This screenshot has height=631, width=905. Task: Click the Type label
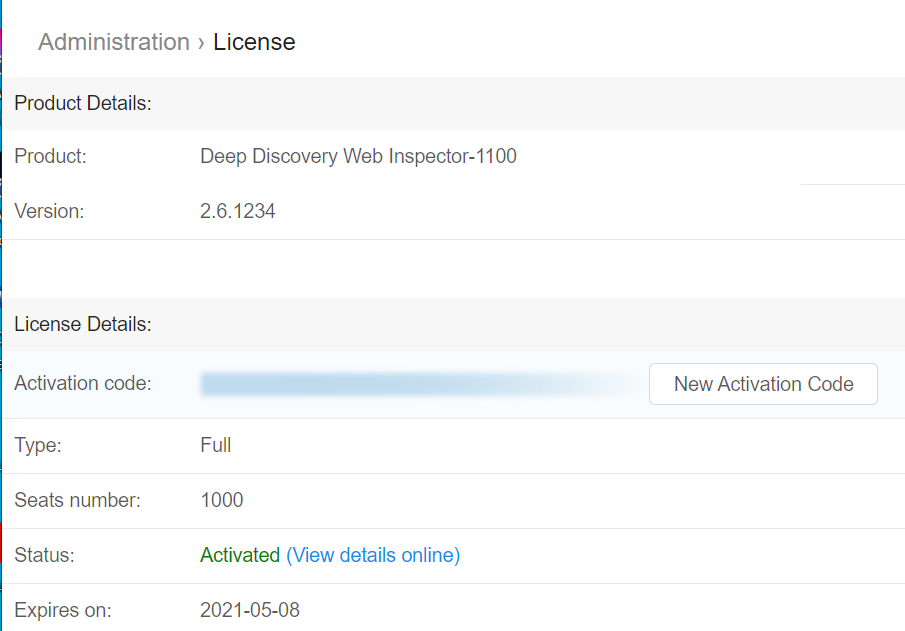(x=38, y=445)
